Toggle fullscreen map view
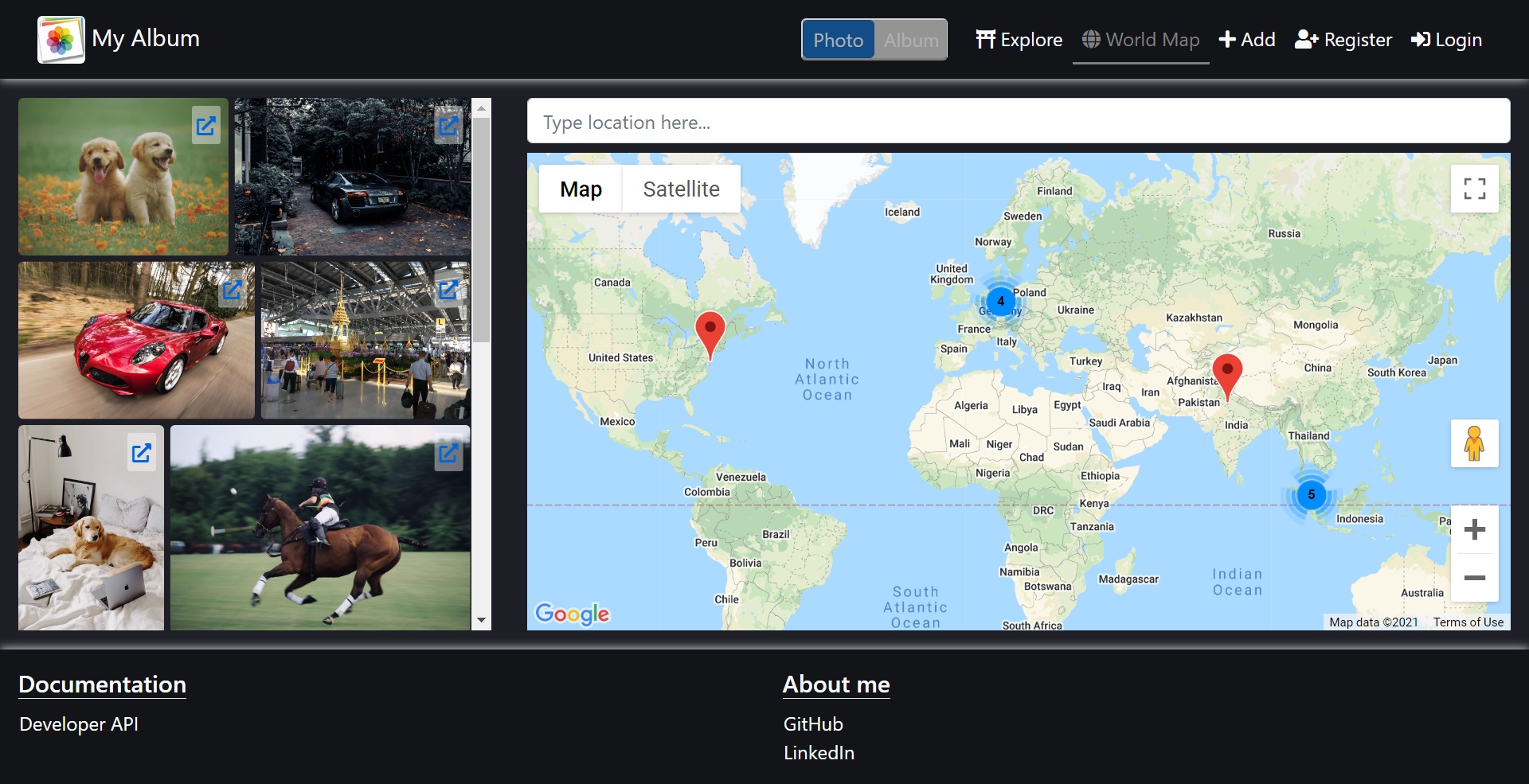This screenshot has height=784, width=1529. (1475, 189)
